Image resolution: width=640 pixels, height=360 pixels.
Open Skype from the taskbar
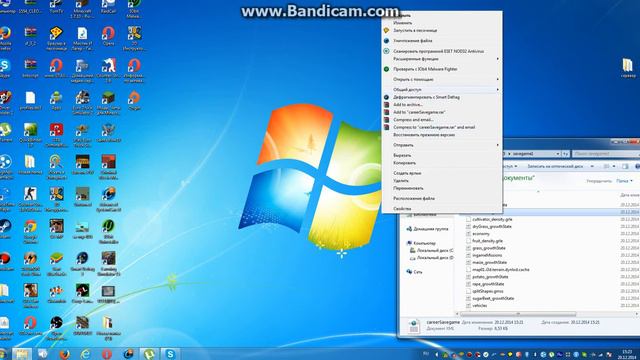tap(170, 354)
